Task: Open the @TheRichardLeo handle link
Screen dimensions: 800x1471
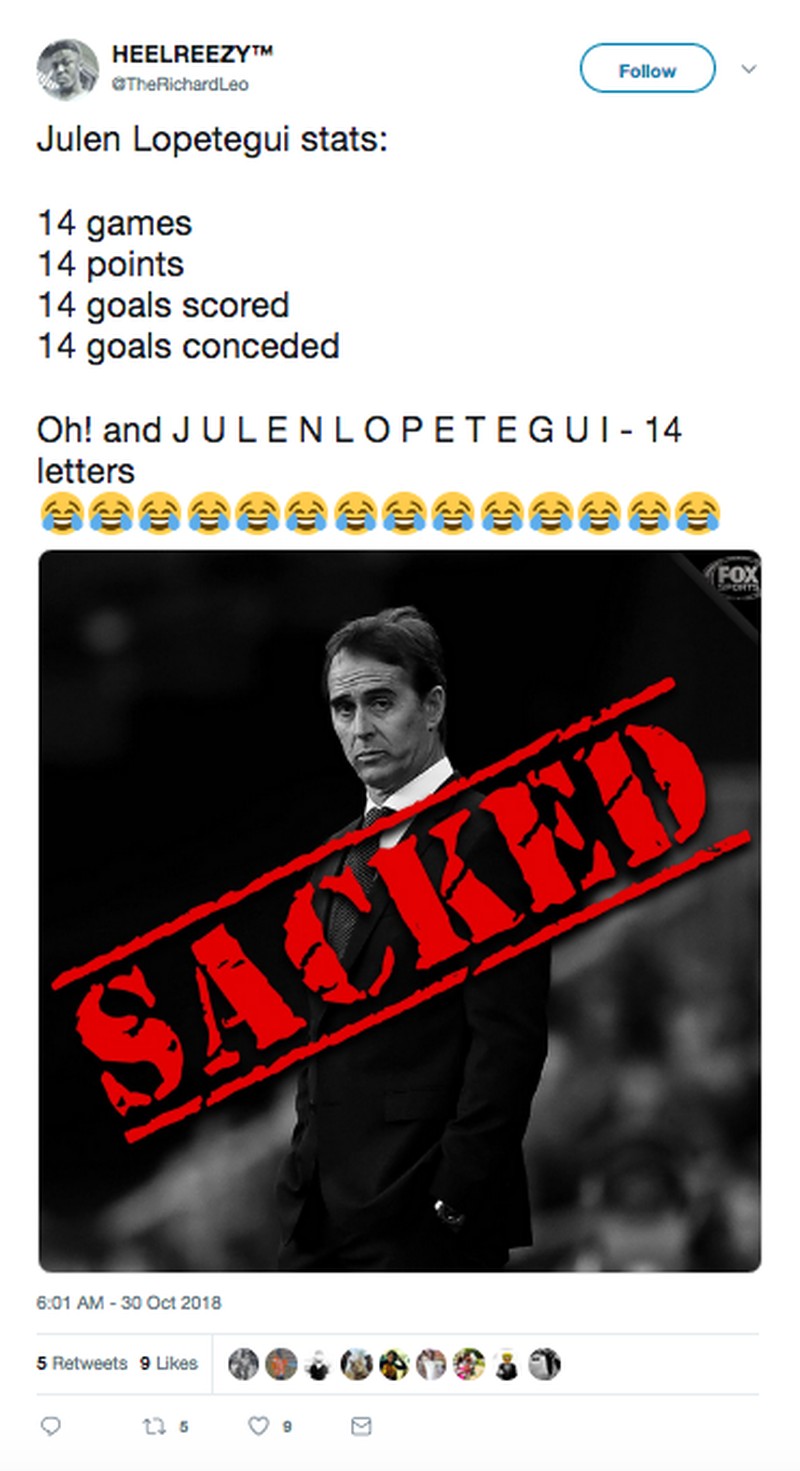Action: pos(180,85)
